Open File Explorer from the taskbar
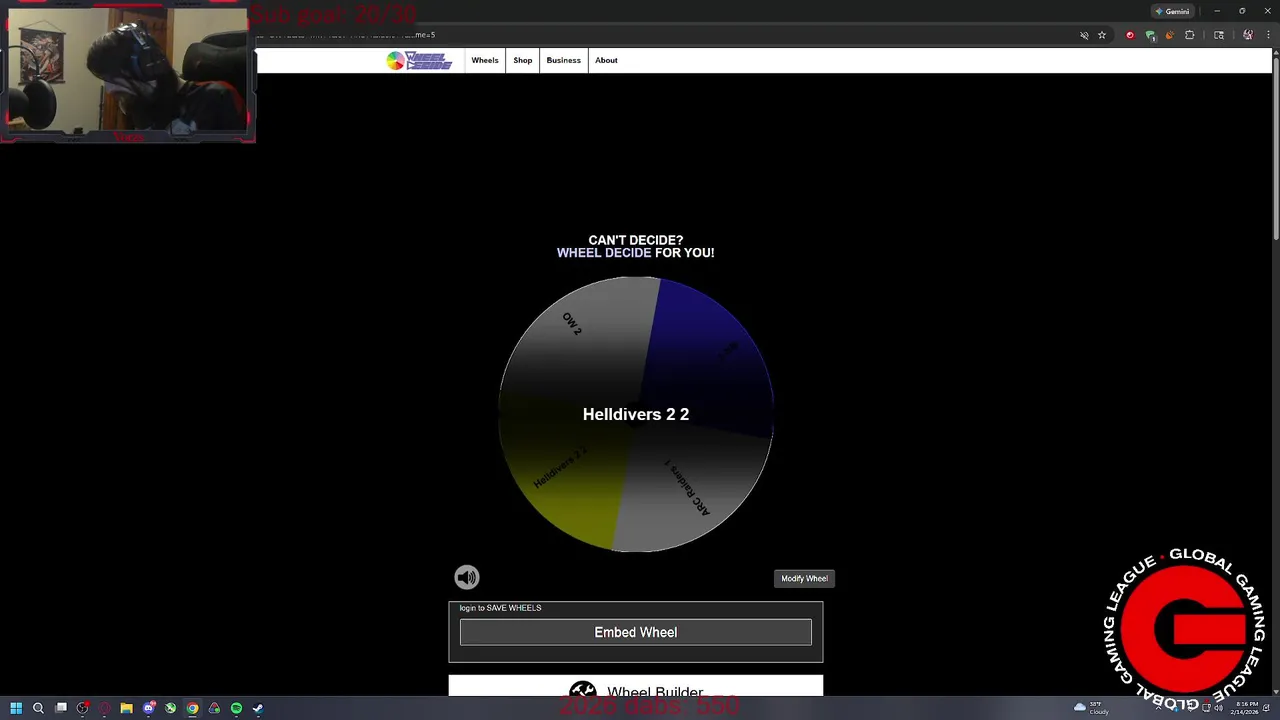The height and width of the screenshot is (720, 1280). pyautogui.click(x=126, y=708)
